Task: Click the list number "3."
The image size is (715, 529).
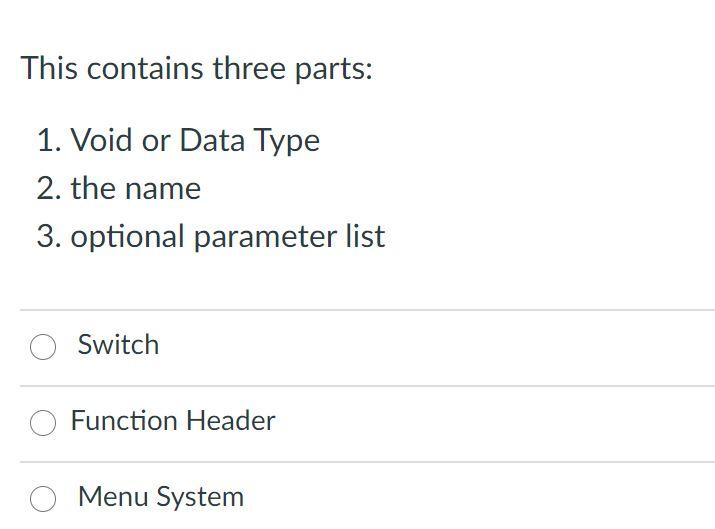Action: click(x=49, y=237)
